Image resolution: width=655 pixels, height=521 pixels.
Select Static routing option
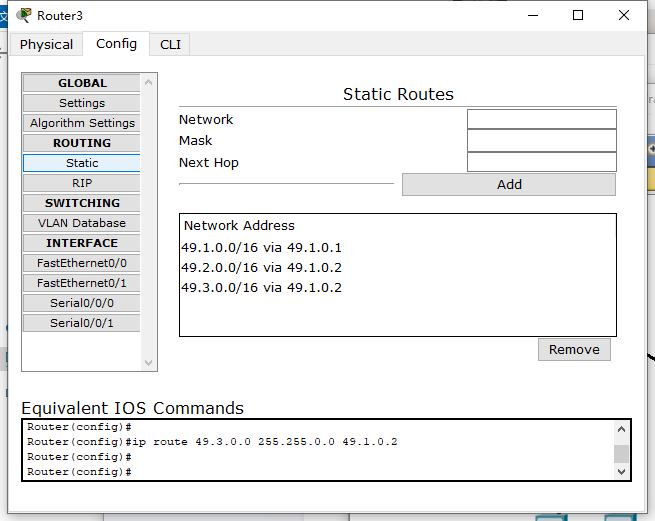(x=82, y=163)
